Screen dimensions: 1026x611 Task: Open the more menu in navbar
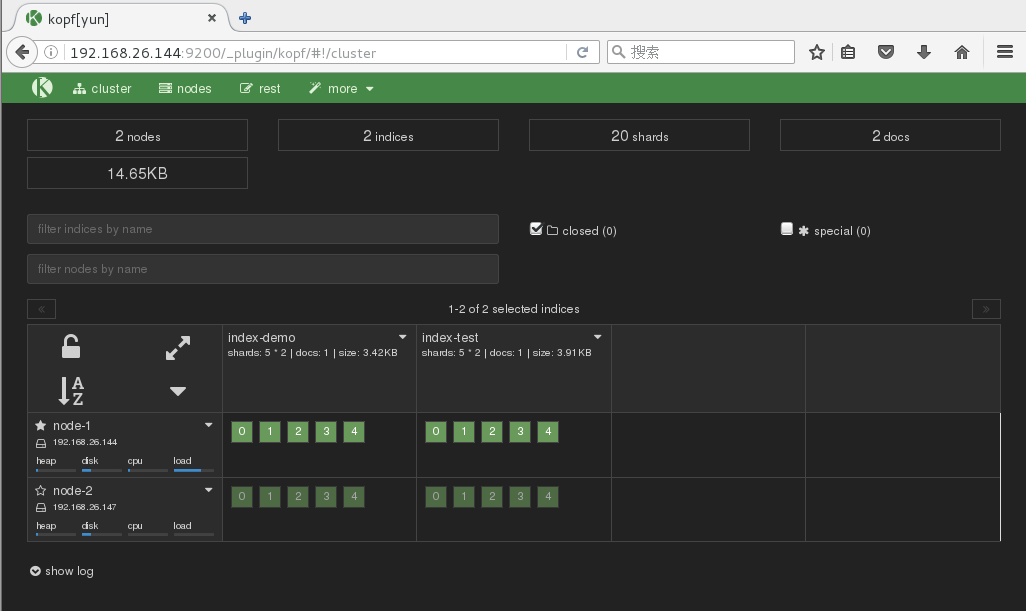[x=340, y=88]
